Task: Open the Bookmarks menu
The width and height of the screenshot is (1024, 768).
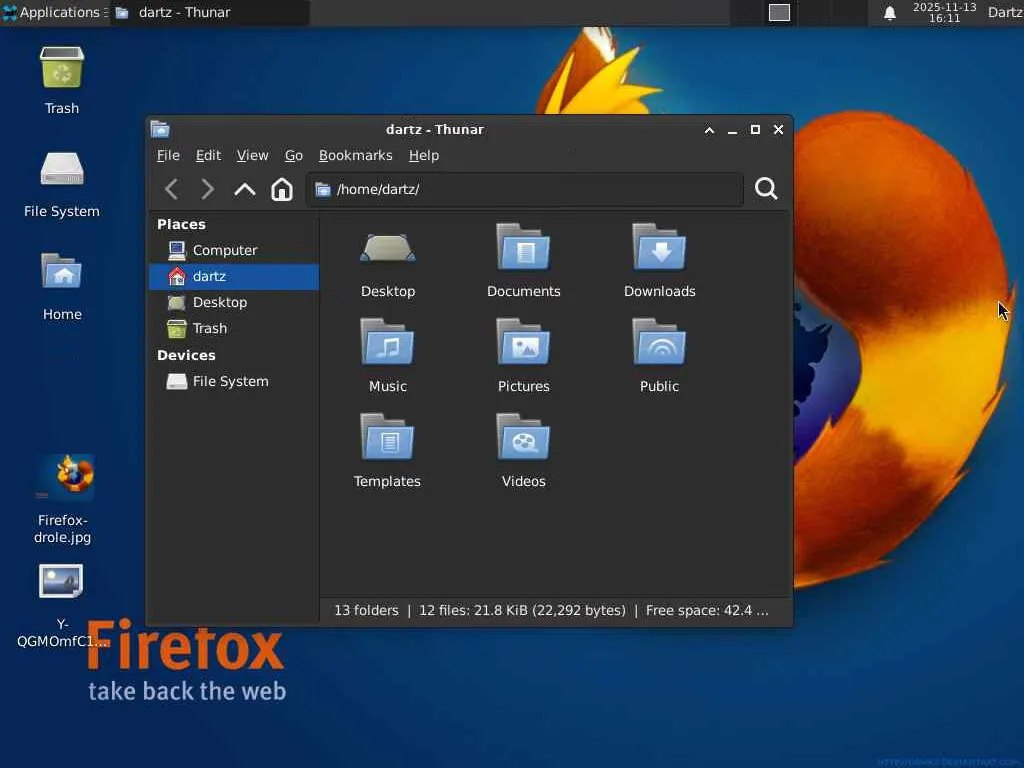Action: (355, 155)
